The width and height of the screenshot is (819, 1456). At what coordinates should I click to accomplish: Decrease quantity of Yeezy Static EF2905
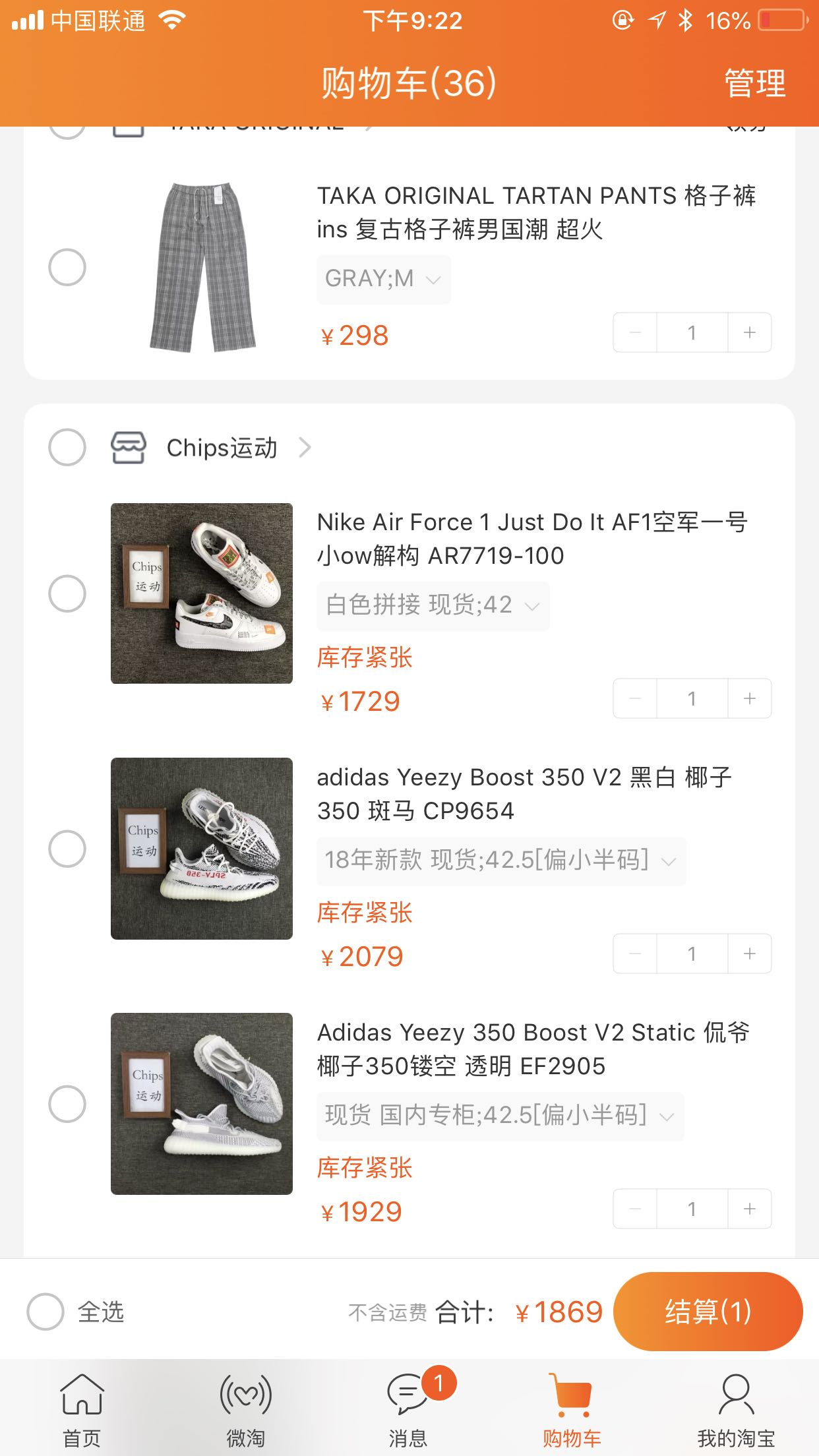tap(635, 1209)
